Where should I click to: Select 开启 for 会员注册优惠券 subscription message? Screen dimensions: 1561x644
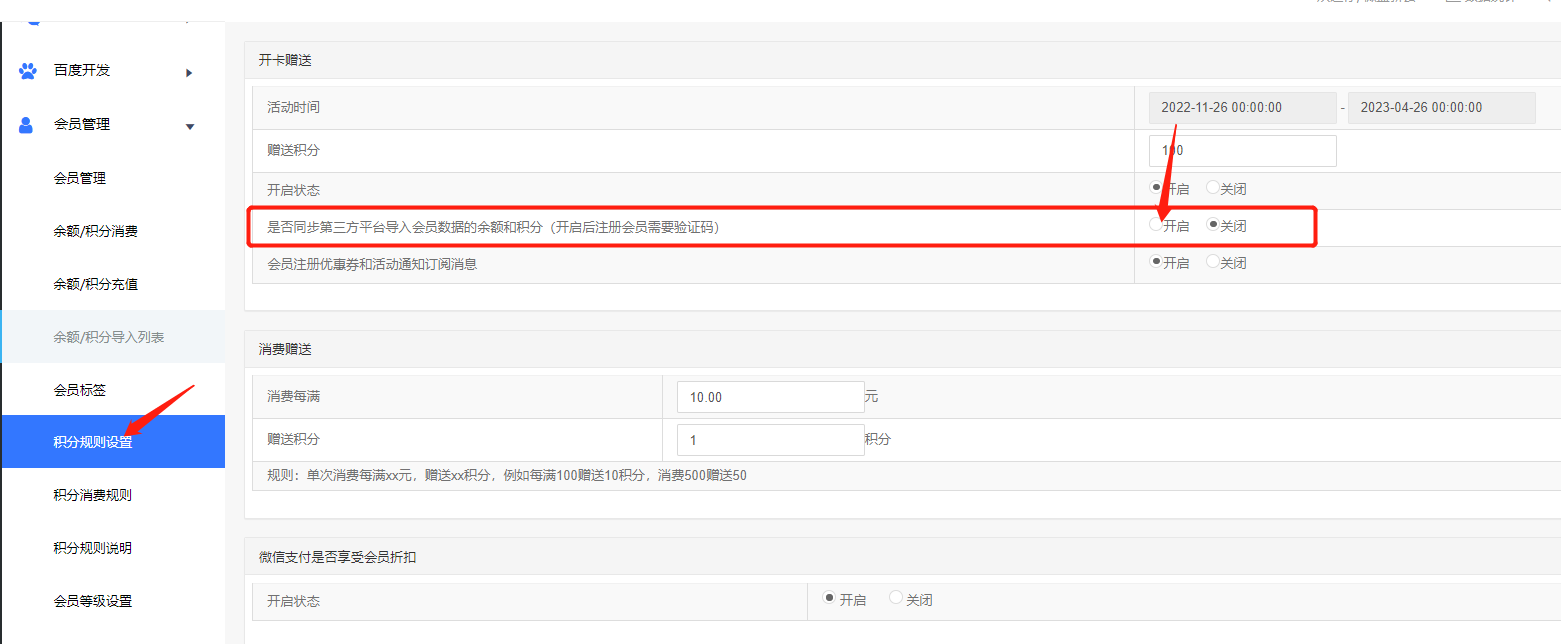[x=1157, y=262]
